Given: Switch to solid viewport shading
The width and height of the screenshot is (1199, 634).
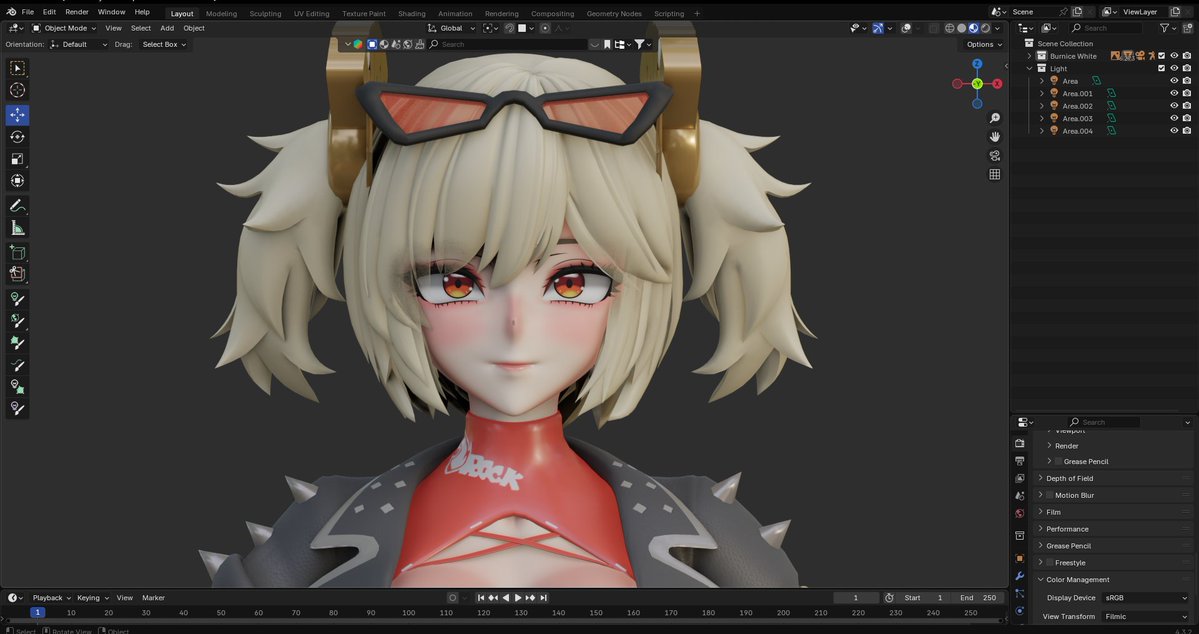Looking at the screenshot, I should click(x=962, y=28).
